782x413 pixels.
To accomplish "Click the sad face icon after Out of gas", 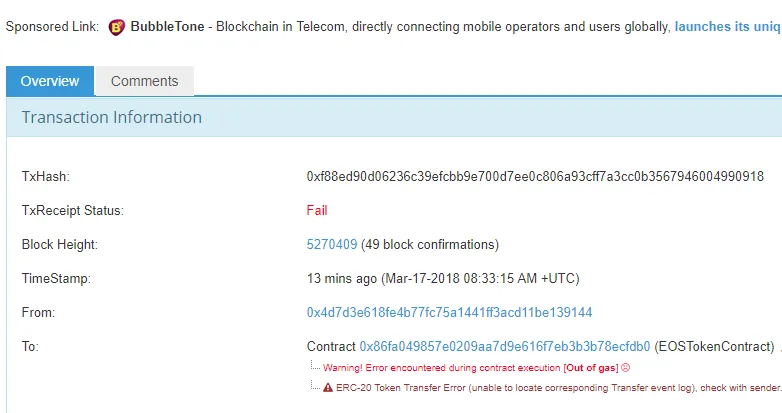I will pyautogui.click(x=625, y=368).
